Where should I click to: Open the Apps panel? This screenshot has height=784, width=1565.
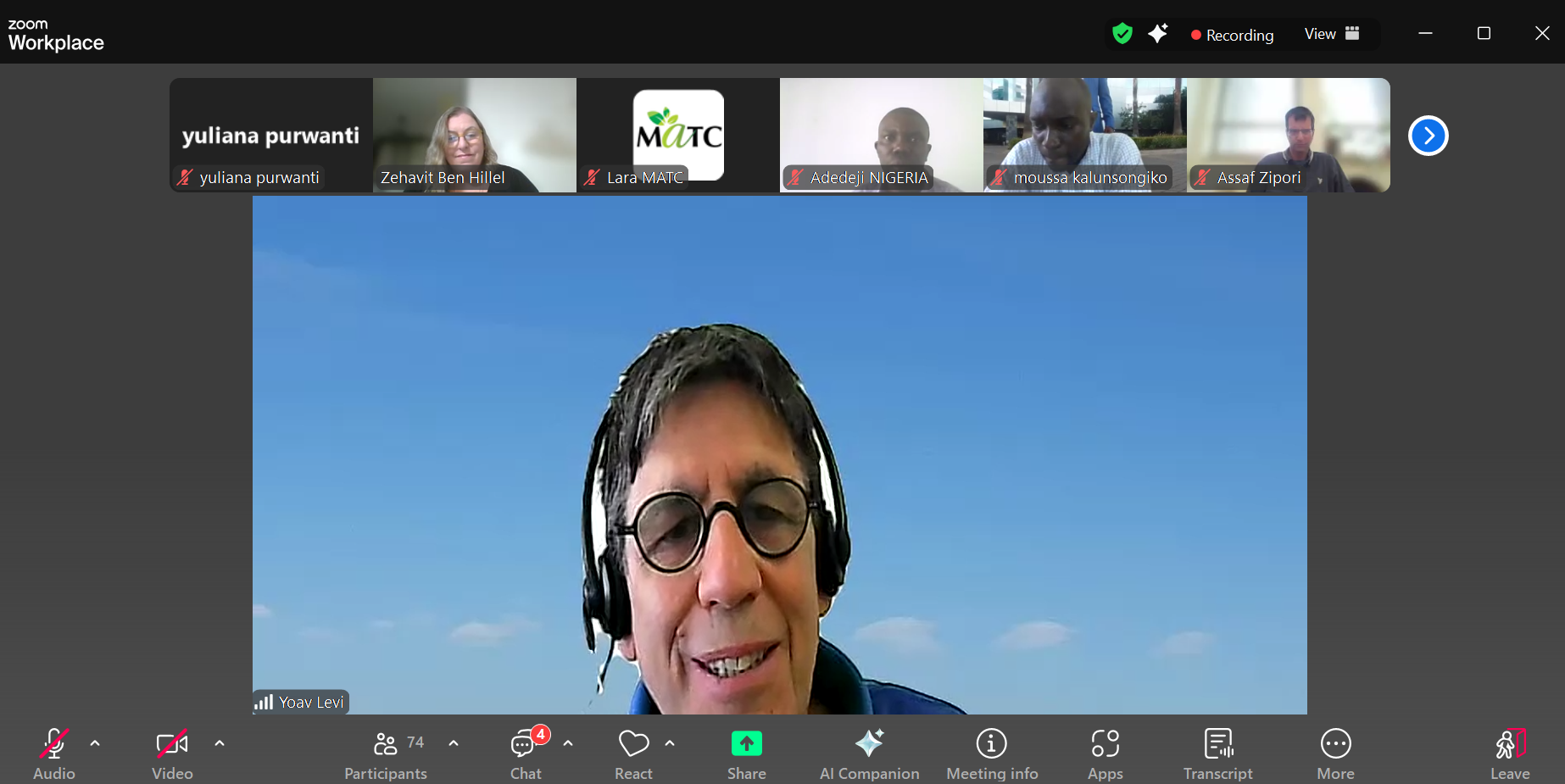(x=1105, y=753)
